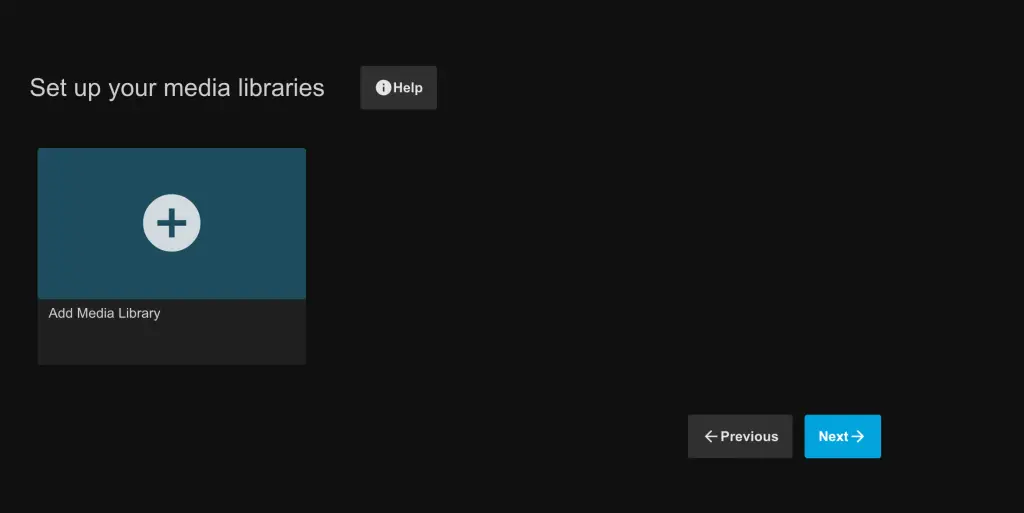Click the left arrow icon beside Previous
Screen dimensions: 1024x513
(710, 437)
